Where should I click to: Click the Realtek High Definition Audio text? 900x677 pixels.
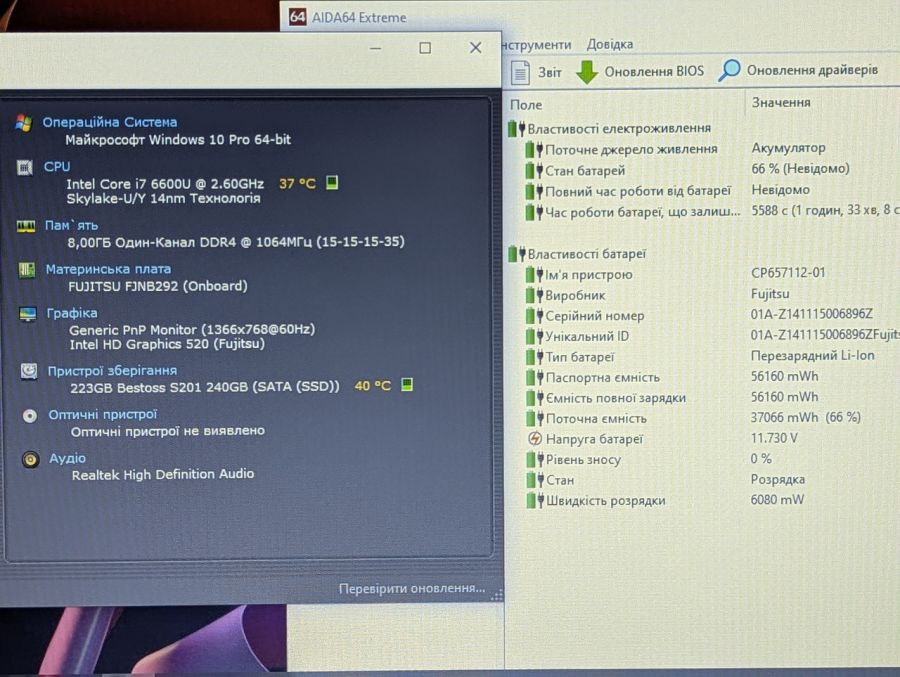coord(163,474)
